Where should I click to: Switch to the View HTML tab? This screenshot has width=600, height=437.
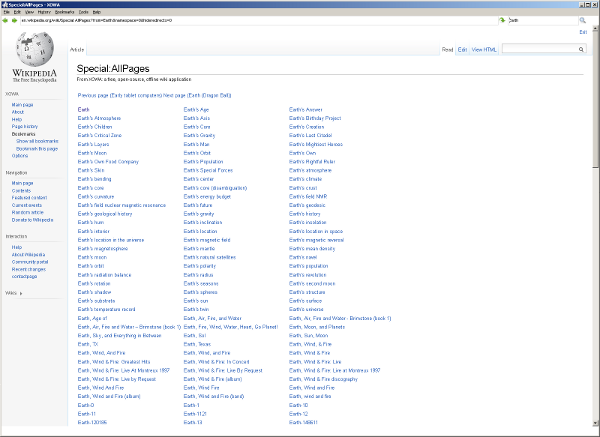(x=484, y=48)
